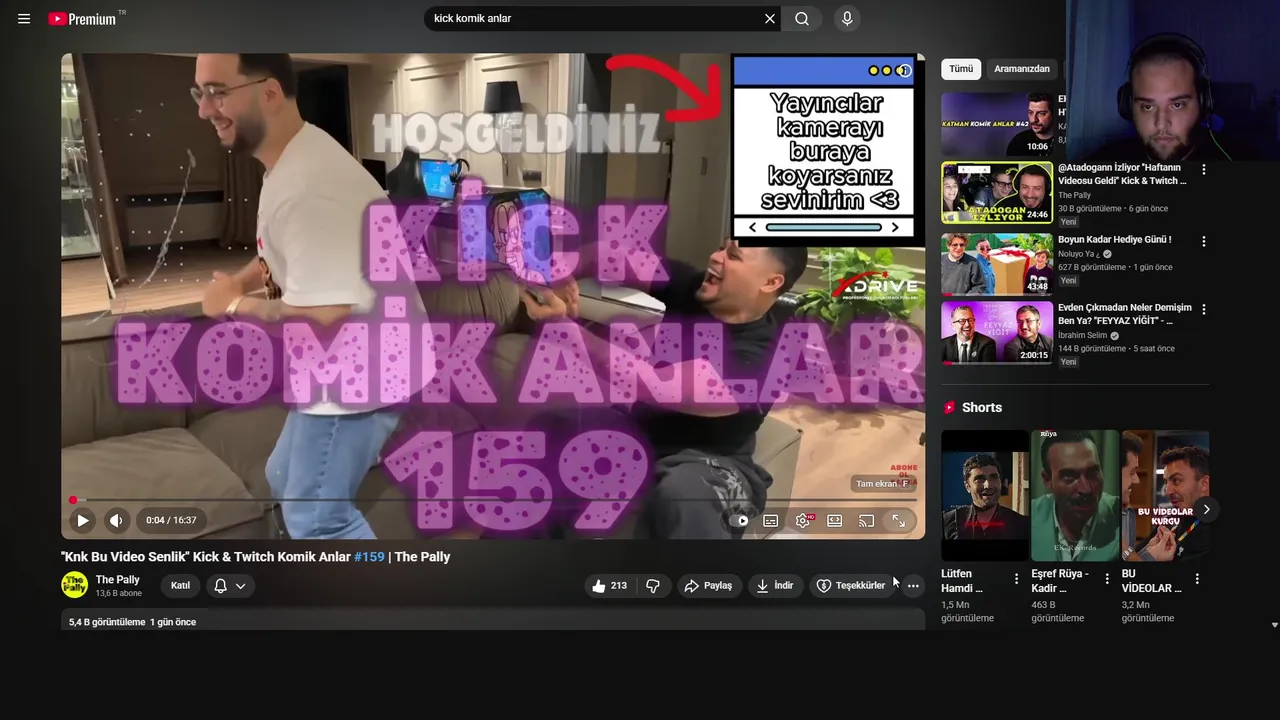Open menu for Atadogann İzliyor video

tap(1204, 170)
